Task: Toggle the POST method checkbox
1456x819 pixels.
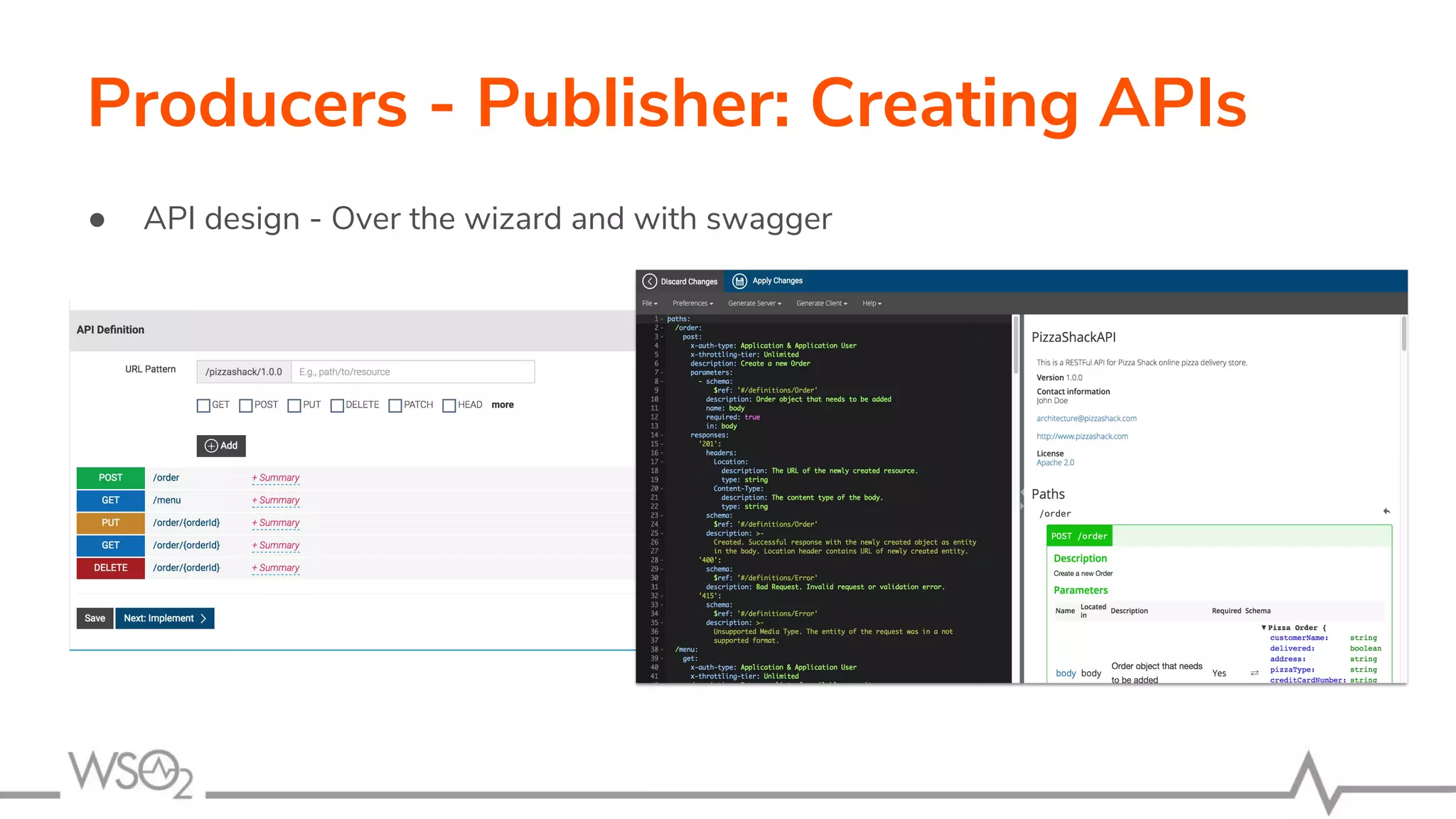Action: [246, 405]
